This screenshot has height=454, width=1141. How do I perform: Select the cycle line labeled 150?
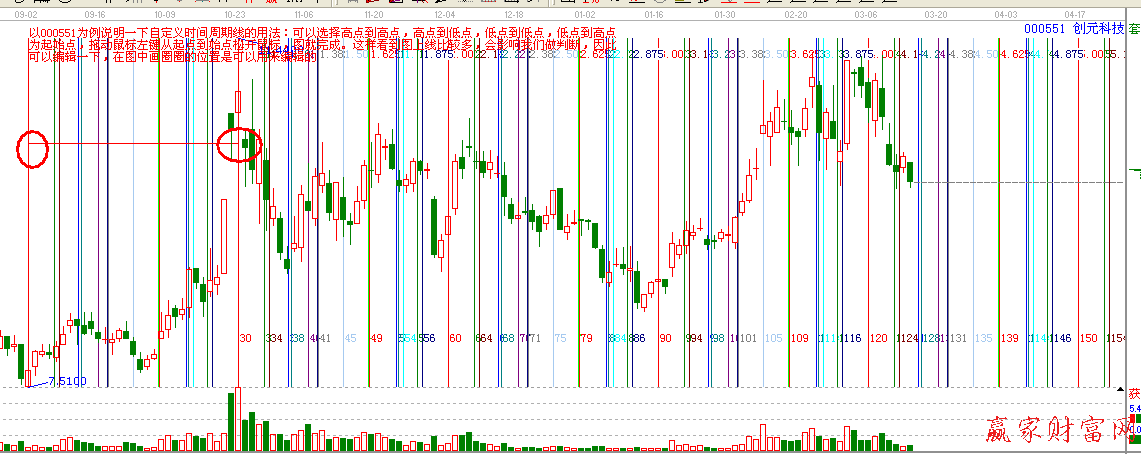point(1088,339)
